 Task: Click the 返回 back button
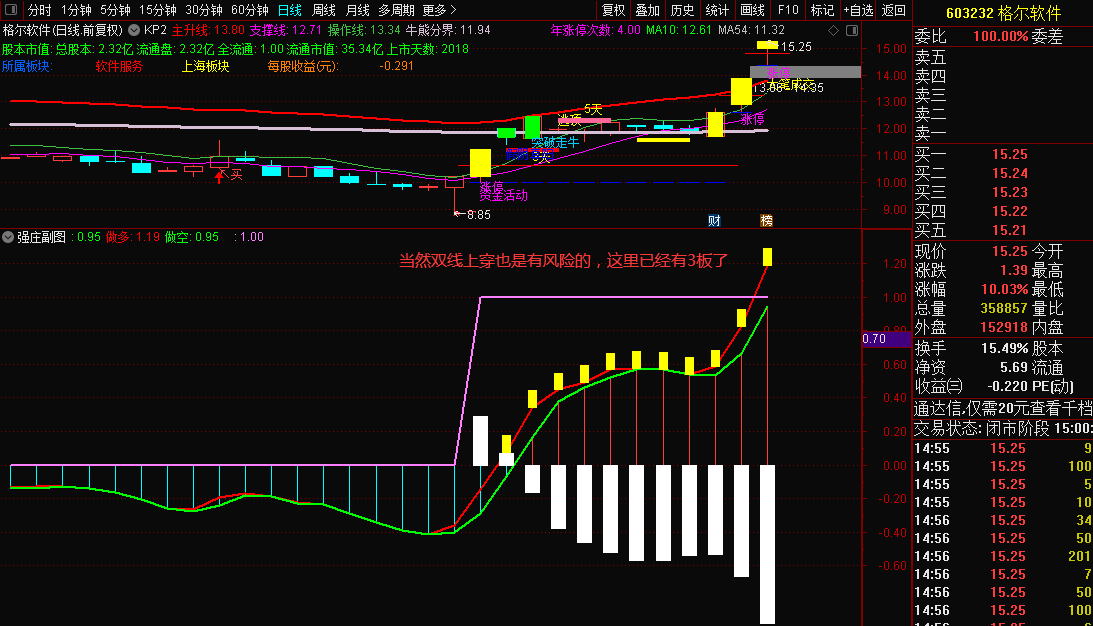(894, 10)
